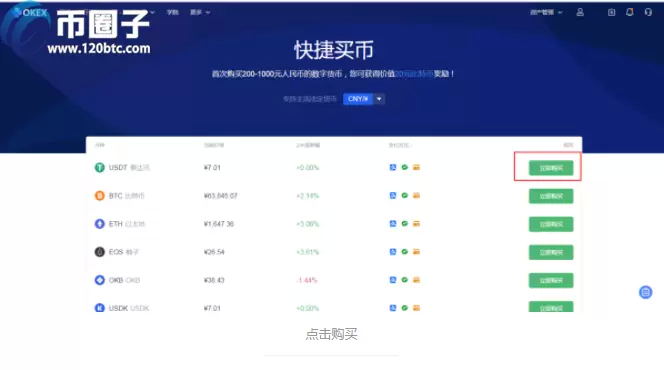This screenshot has width=664, height=370.
Task: Click WeChat Pay icon in USDK row
Action: pos(404,308)
